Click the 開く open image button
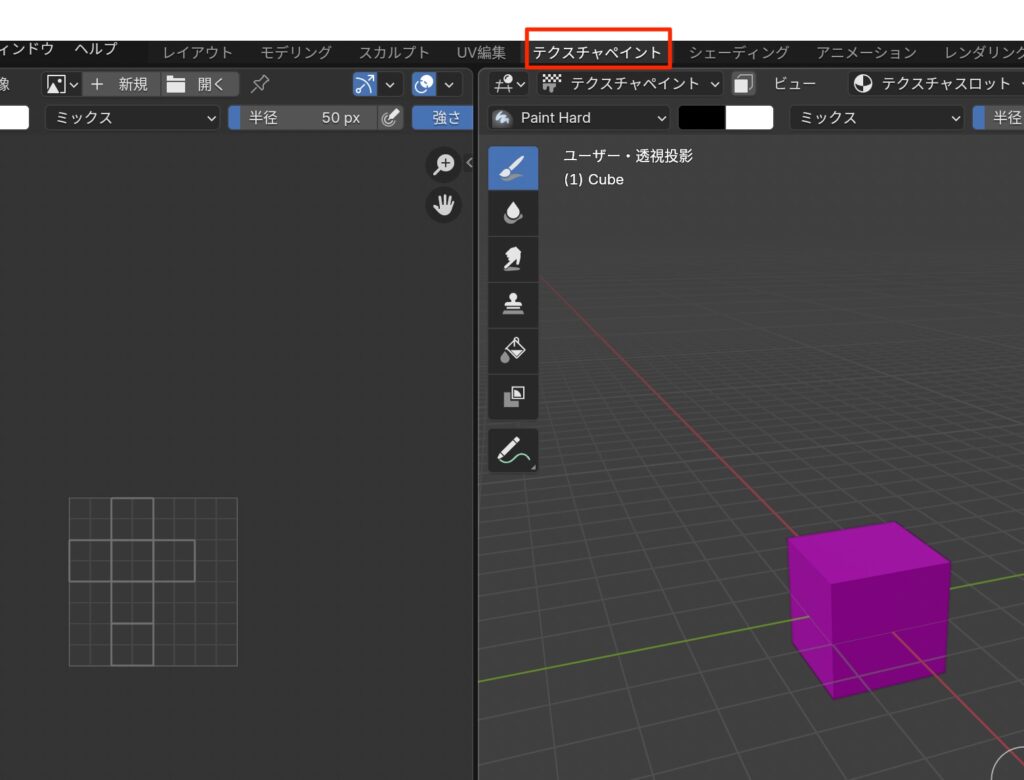This screenshot has height=780, width=1024. 200,84
